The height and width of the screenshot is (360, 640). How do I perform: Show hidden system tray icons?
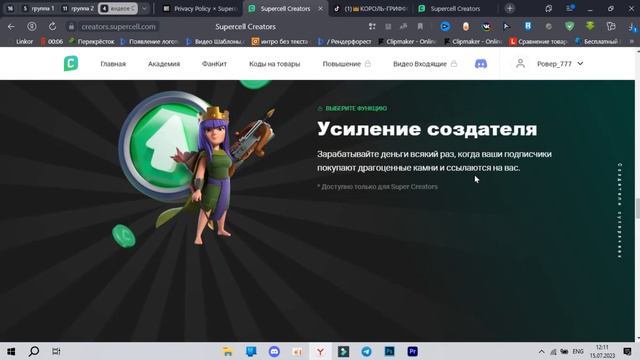(541, 351)
